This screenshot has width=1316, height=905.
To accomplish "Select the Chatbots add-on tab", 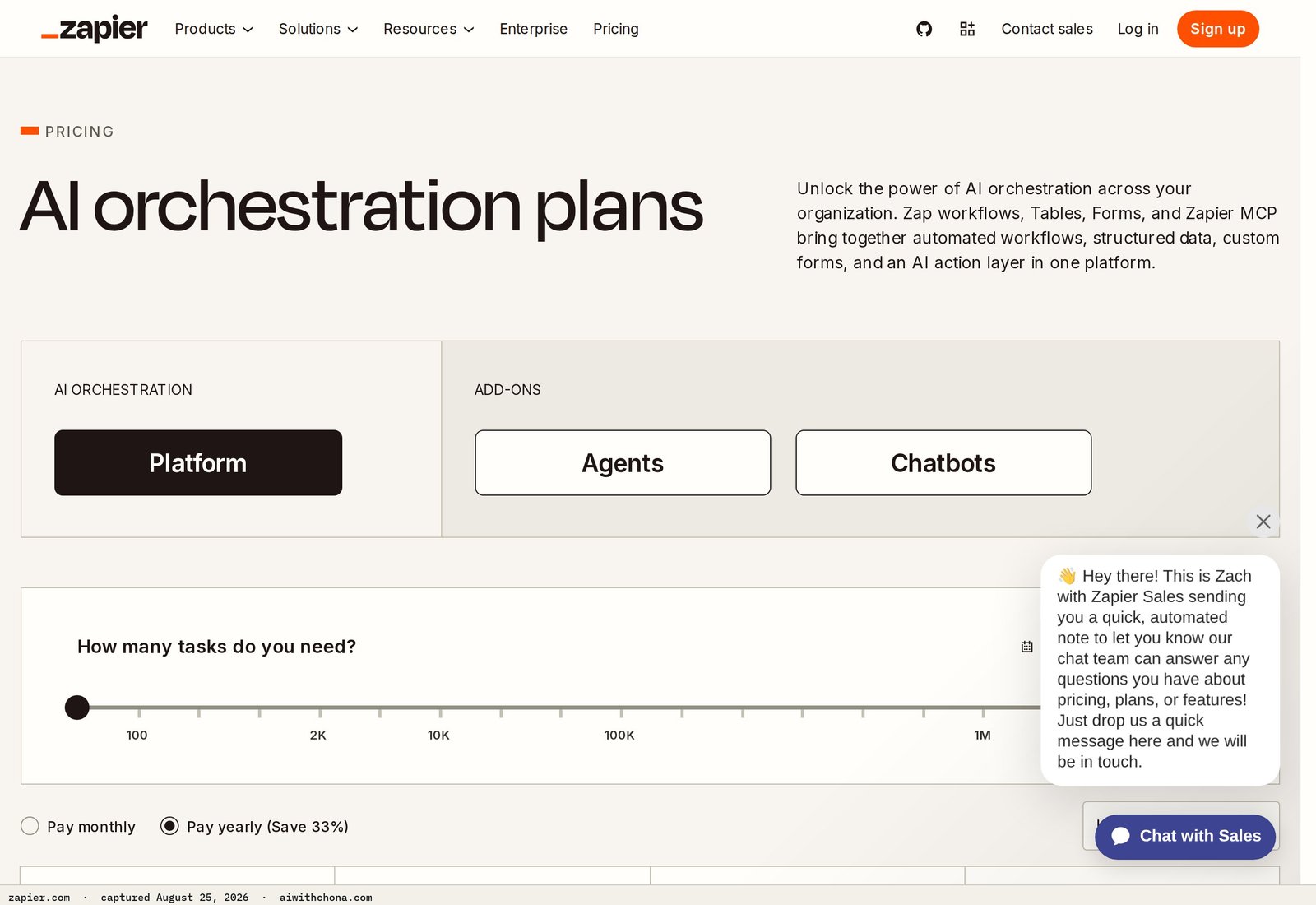I will (x=943, y=462).
